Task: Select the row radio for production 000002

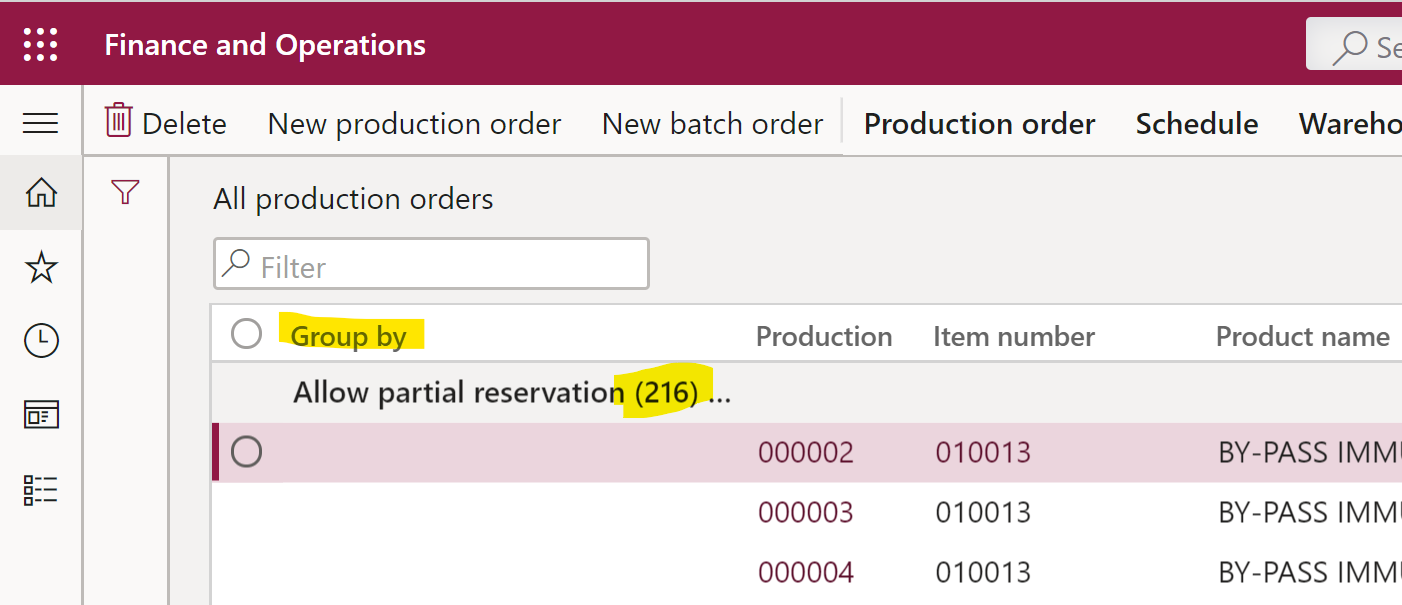Action: tap(246, 452)
